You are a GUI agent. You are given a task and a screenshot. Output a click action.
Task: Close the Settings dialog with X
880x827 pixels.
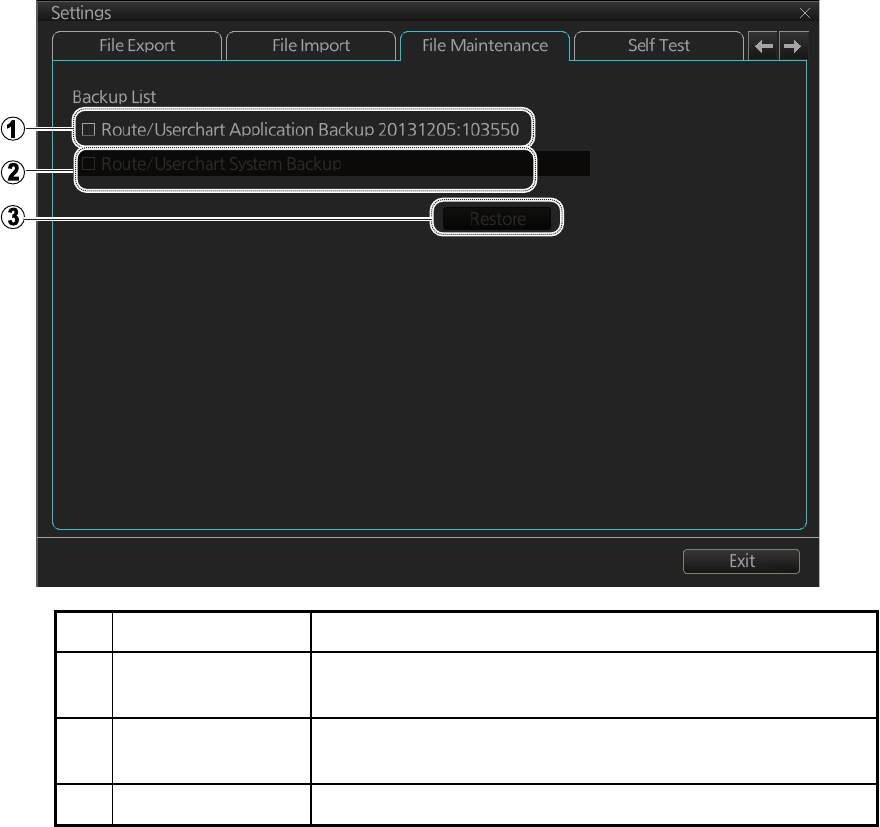coord(804,13)
